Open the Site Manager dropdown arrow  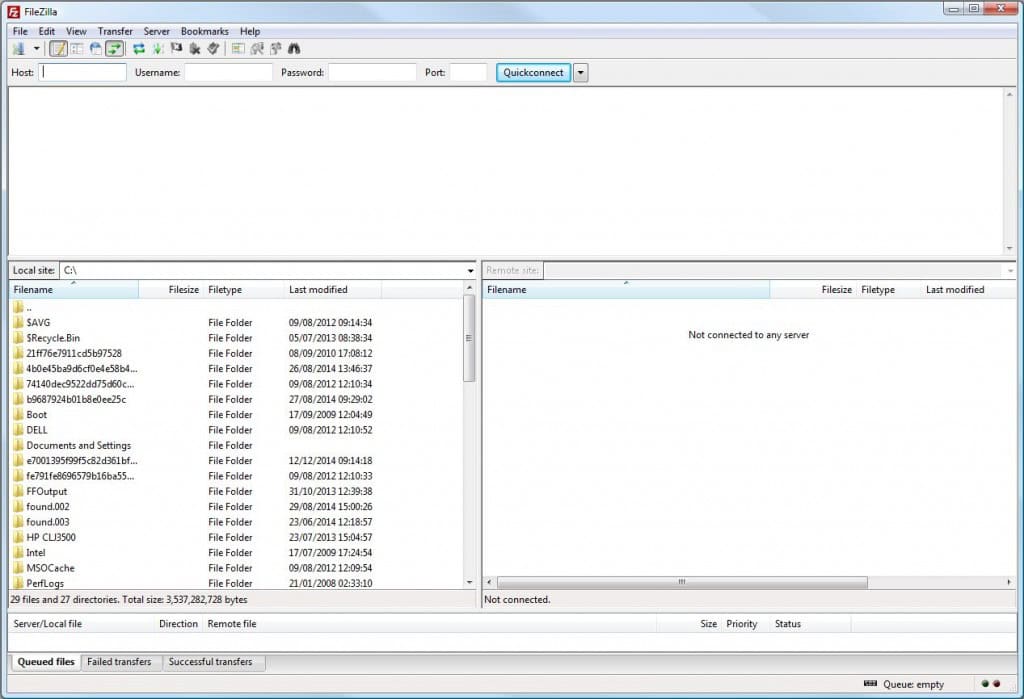pos(36,48)
